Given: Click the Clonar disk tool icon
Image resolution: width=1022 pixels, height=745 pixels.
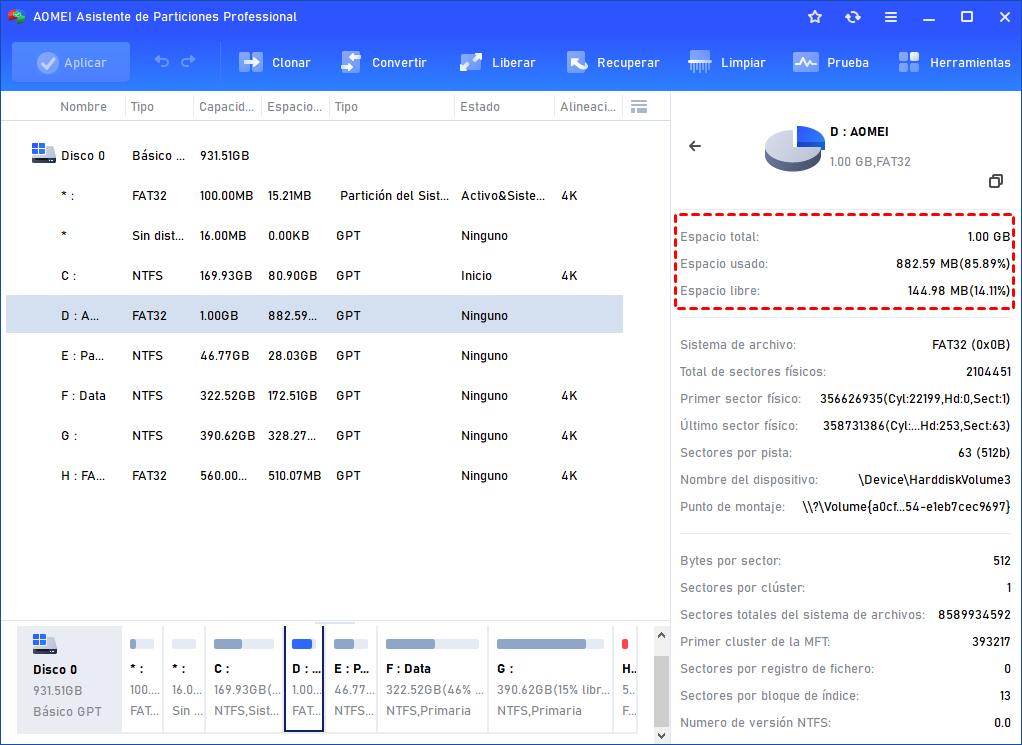Looking at the screenshot, I should 250,62.
